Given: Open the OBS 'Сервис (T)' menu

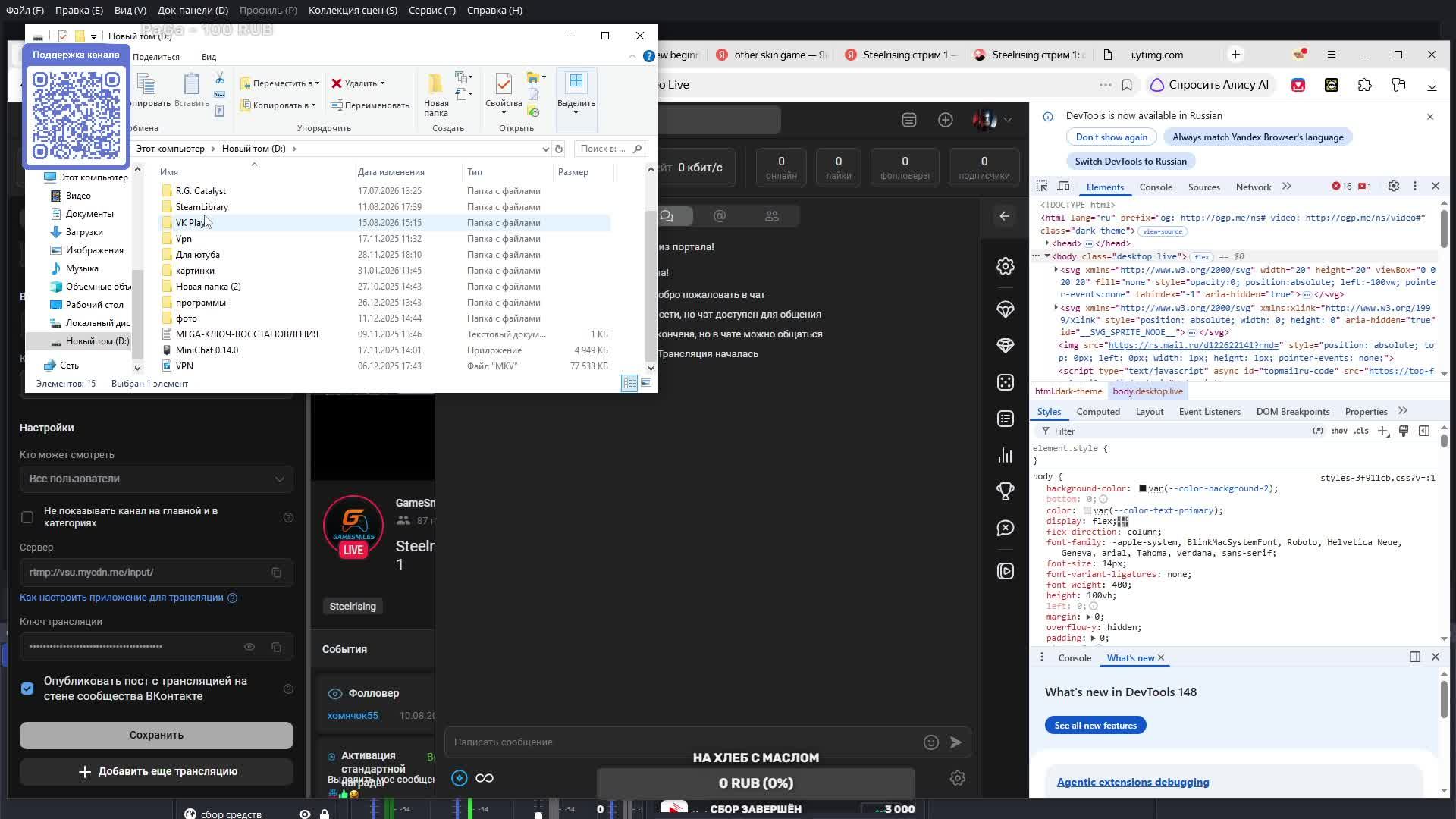Looking at the screenshot, I should [x=431, y=10].
